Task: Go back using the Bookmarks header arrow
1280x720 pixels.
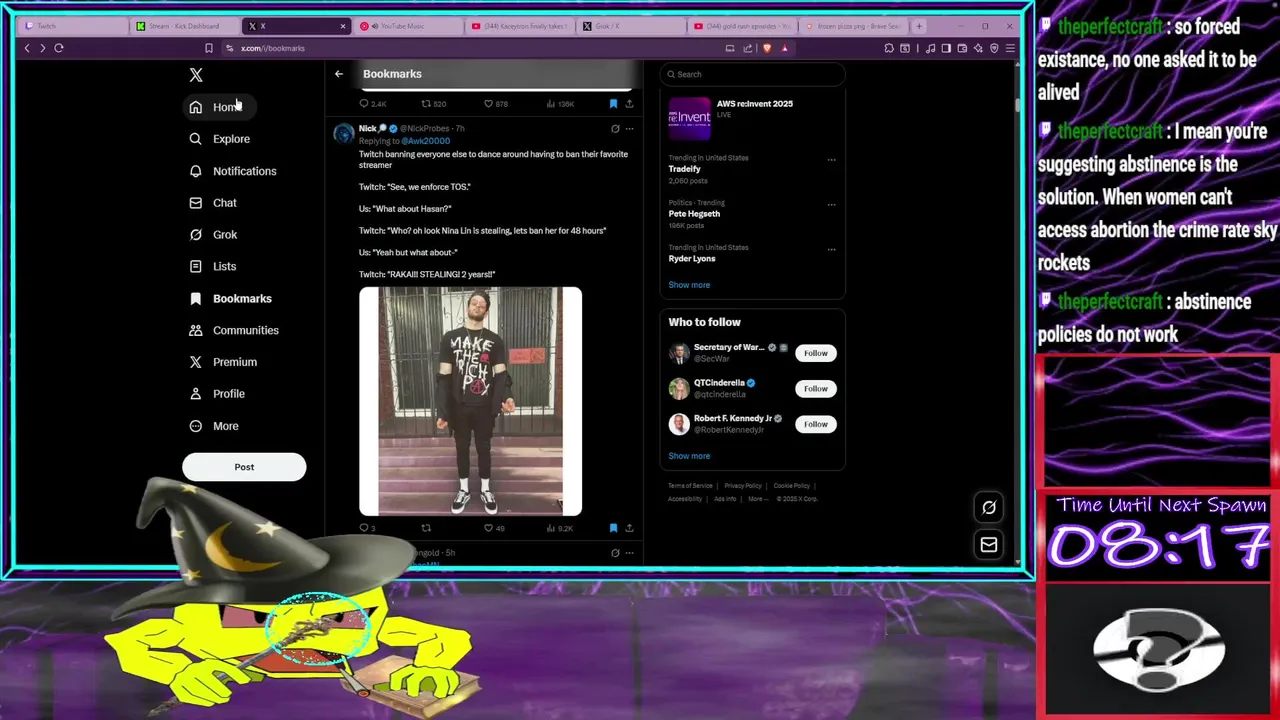Action: [339, 74]
